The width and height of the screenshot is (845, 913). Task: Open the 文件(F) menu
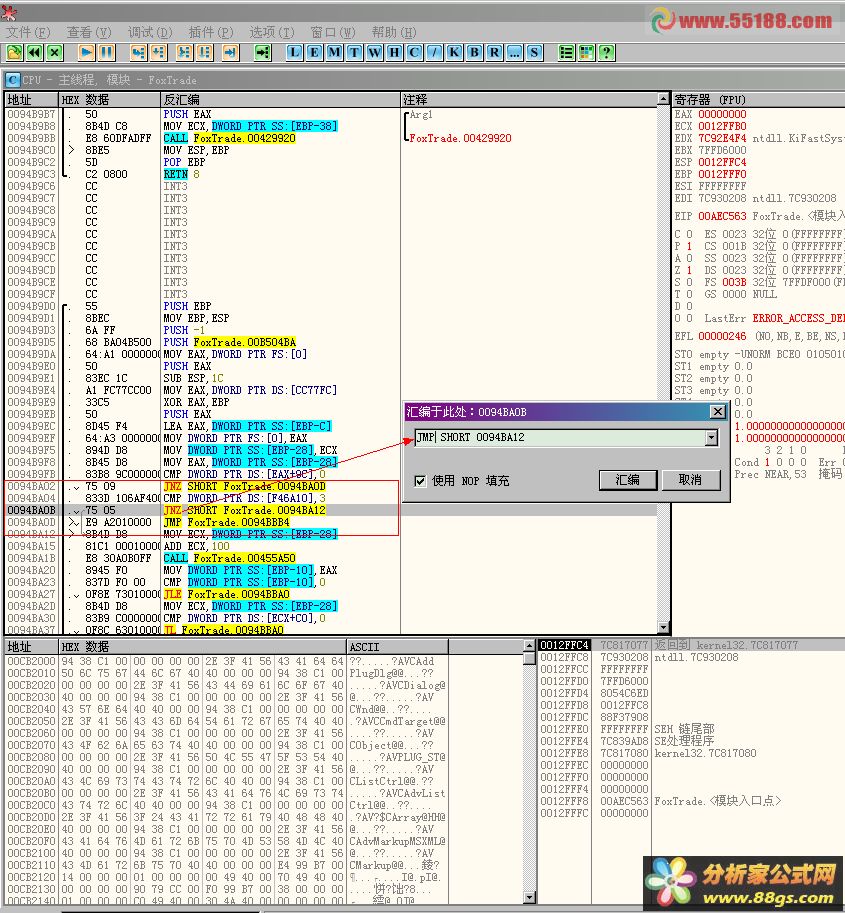[28, 32]
